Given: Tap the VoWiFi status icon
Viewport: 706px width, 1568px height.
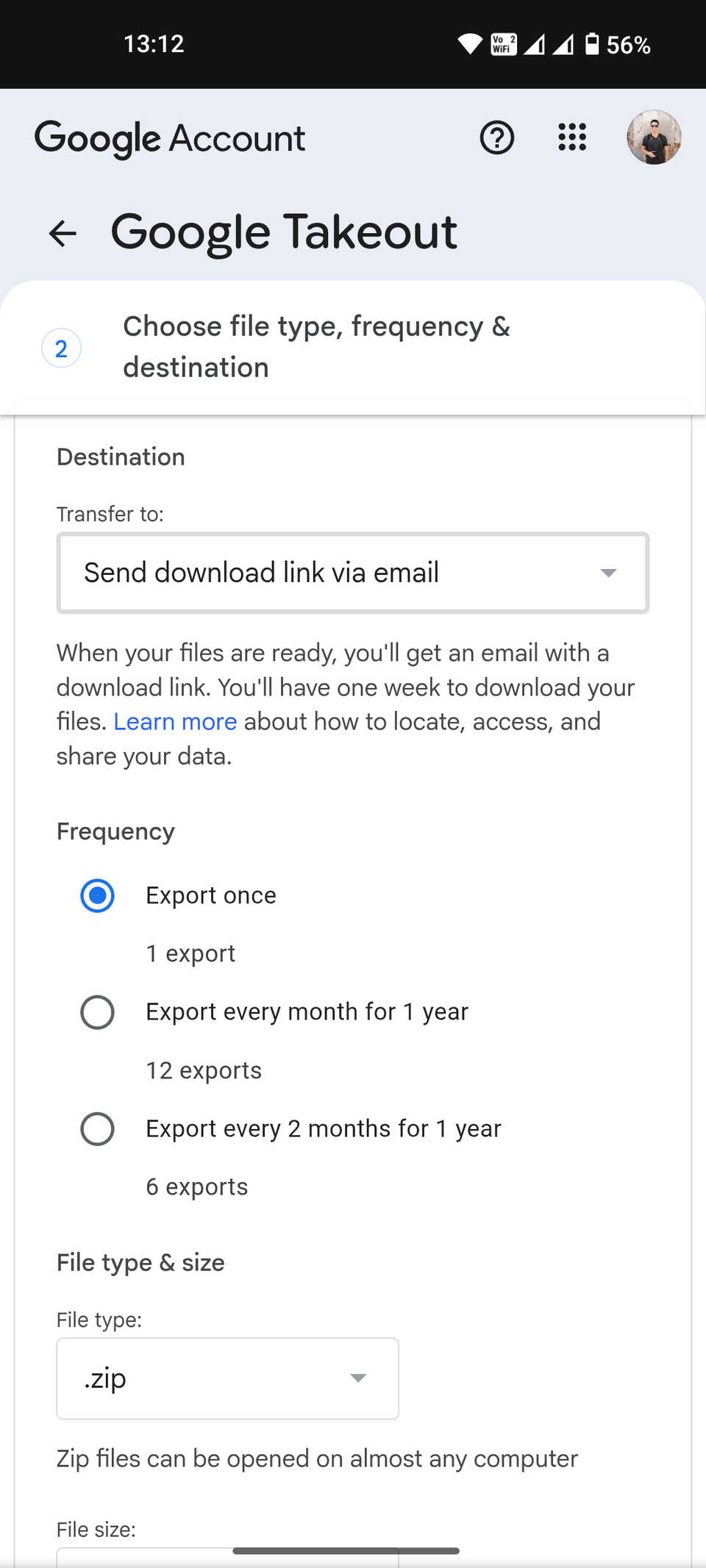Looking at the screenshot, I should pyautogui.click(x=504, y=44).
